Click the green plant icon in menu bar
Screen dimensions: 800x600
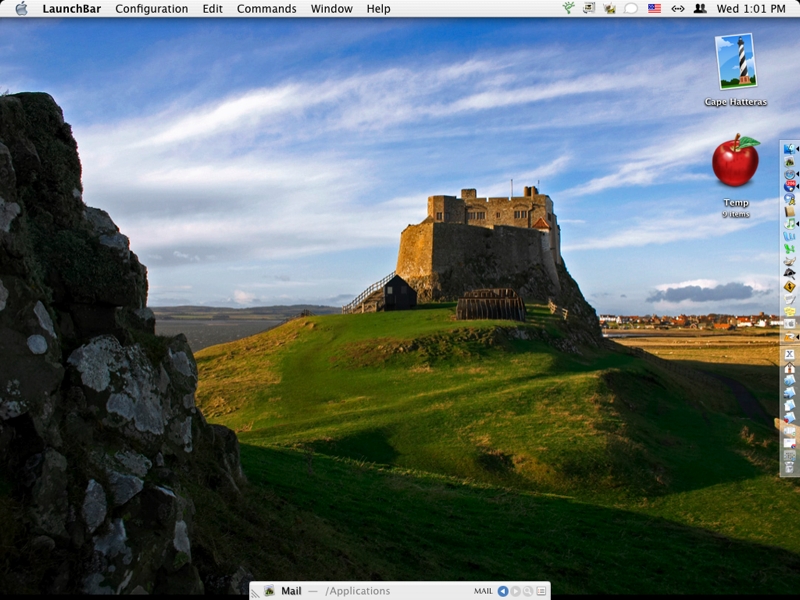[568, 8]
